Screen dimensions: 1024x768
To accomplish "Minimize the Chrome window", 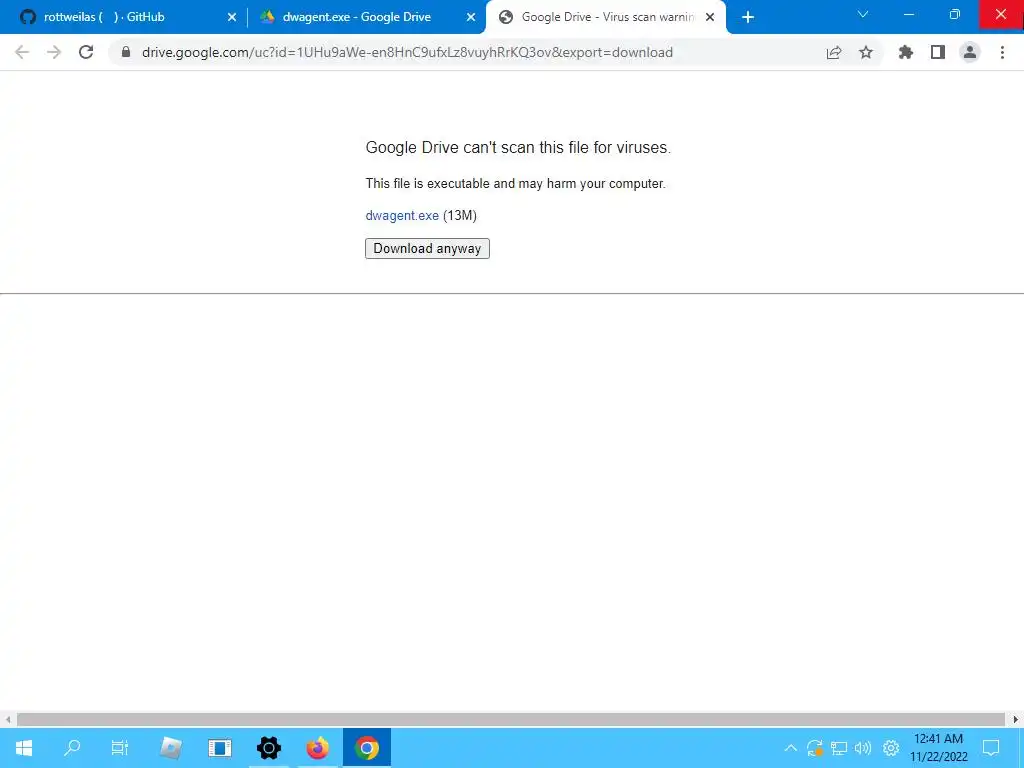I will coord(908,14).
